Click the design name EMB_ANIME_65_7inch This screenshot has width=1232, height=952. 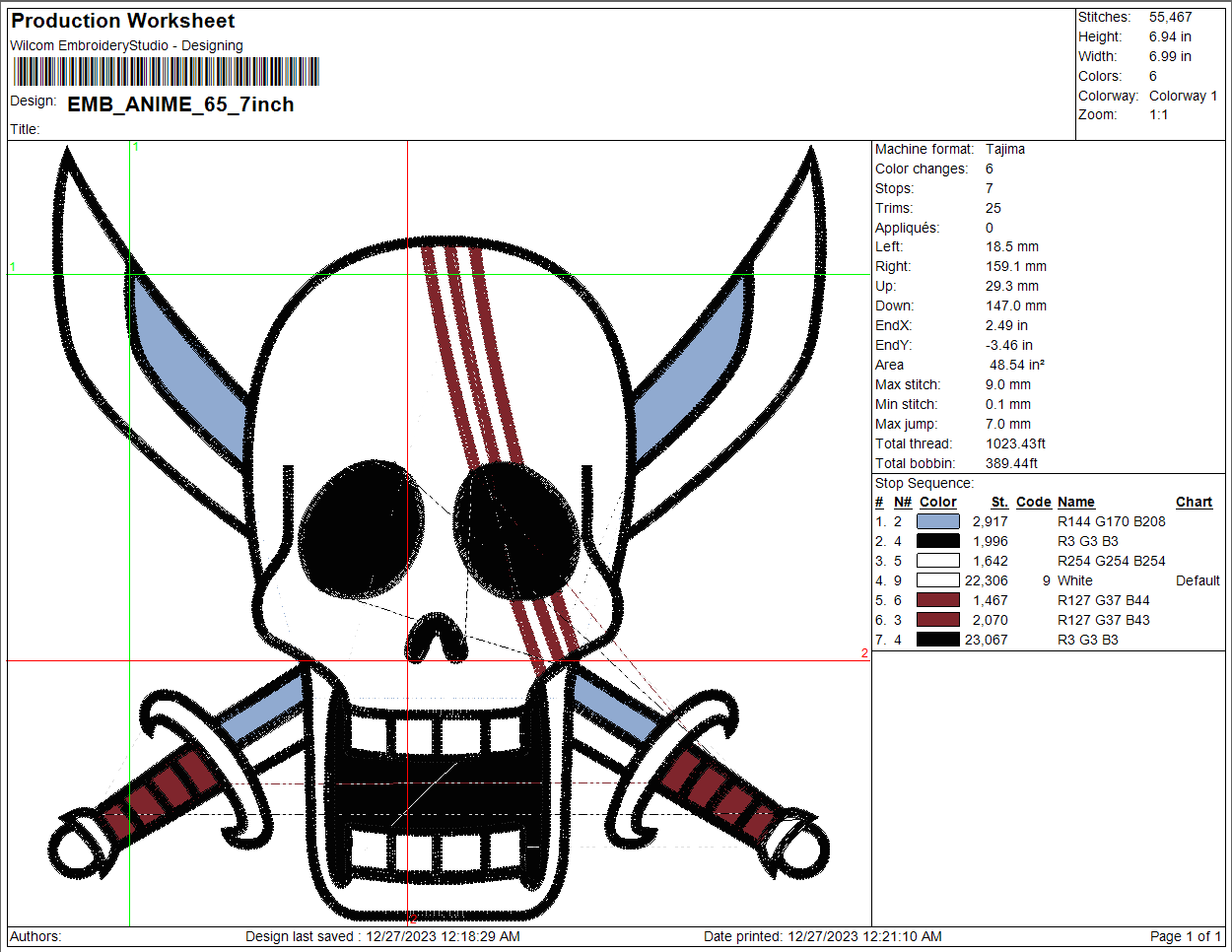pyautogui.click(x=180, y=104)
